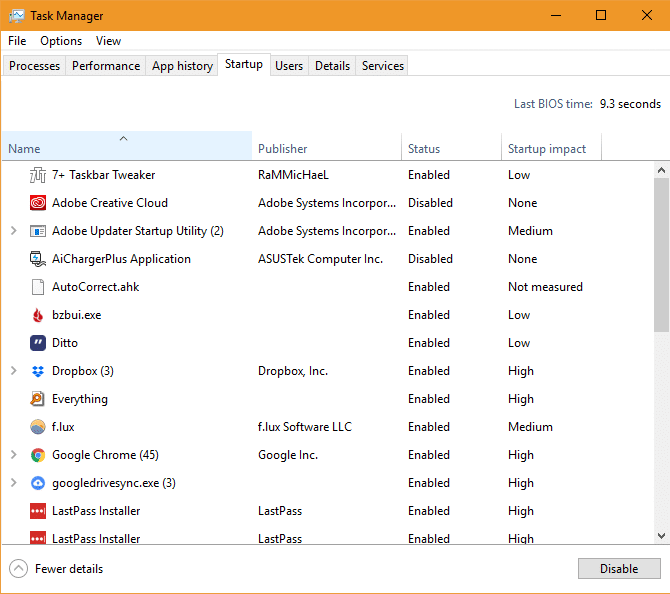
Task: Expand the Dropbox (3) group
Action: [x=14, y=371]
